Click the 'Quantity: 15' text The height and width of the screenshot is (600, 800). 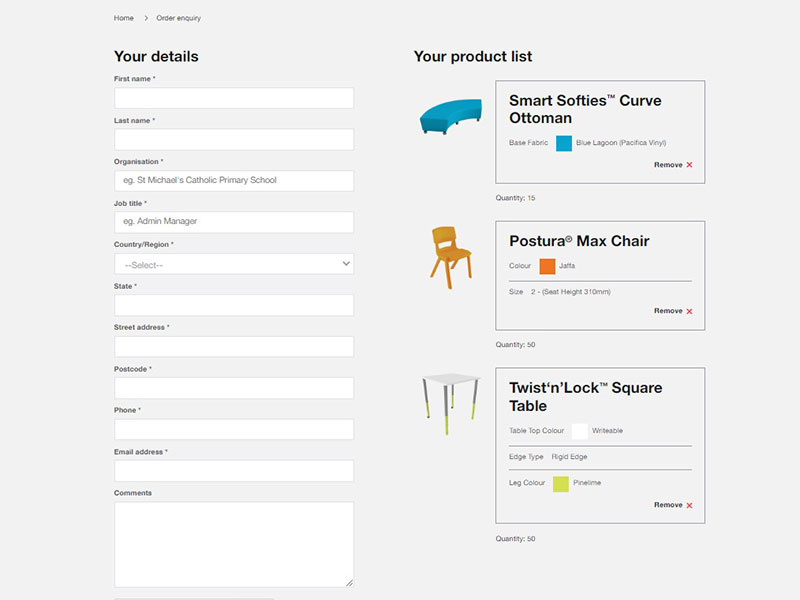(515, 198)
